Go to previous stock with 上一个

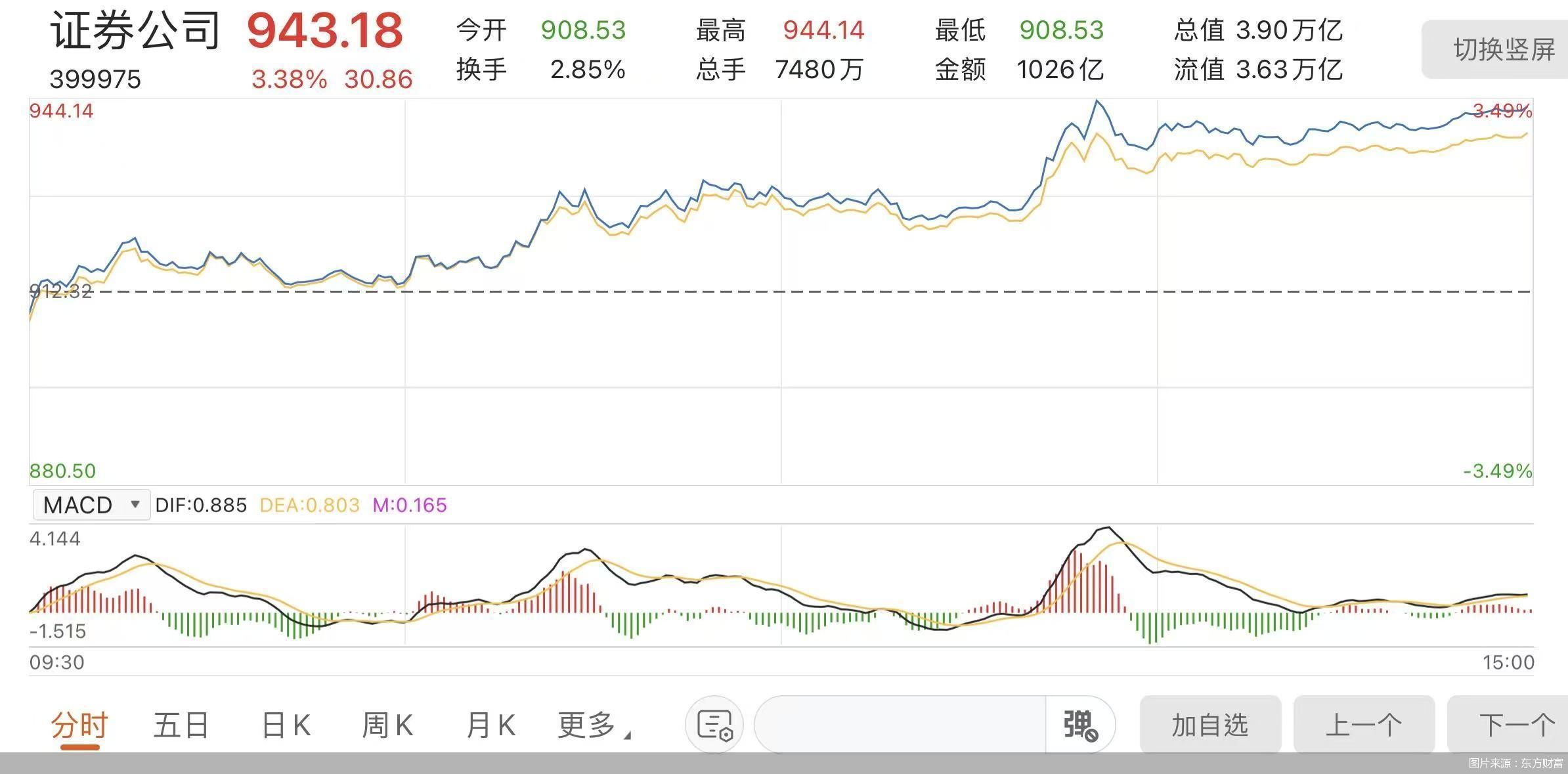(1364, 725)
